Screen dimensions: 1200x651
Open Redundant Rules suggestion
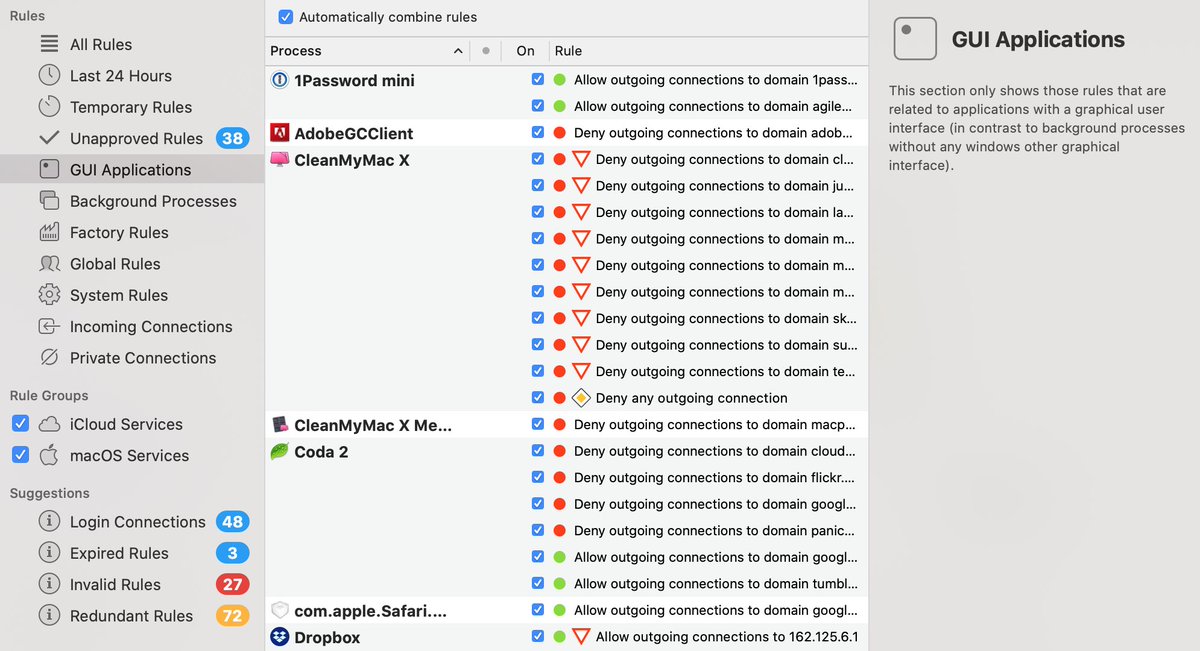132,616
